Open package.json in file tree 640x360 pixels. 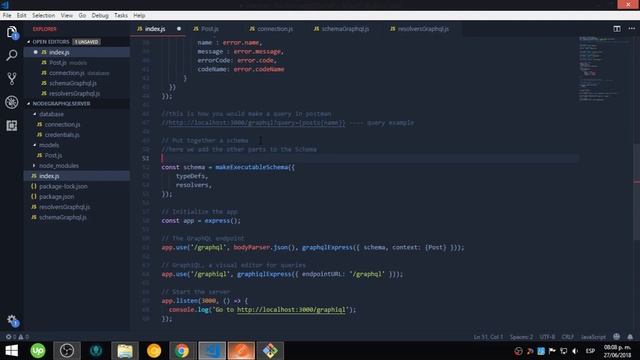pyautogui.click(x=77, y=196)
